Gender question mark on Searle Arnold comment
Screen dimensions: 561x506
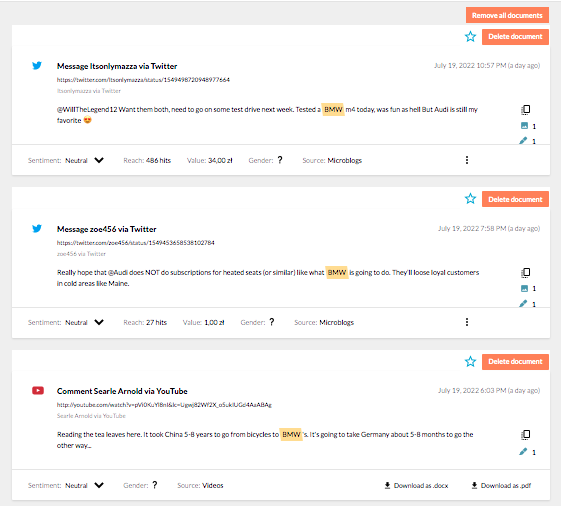point(155,485)
